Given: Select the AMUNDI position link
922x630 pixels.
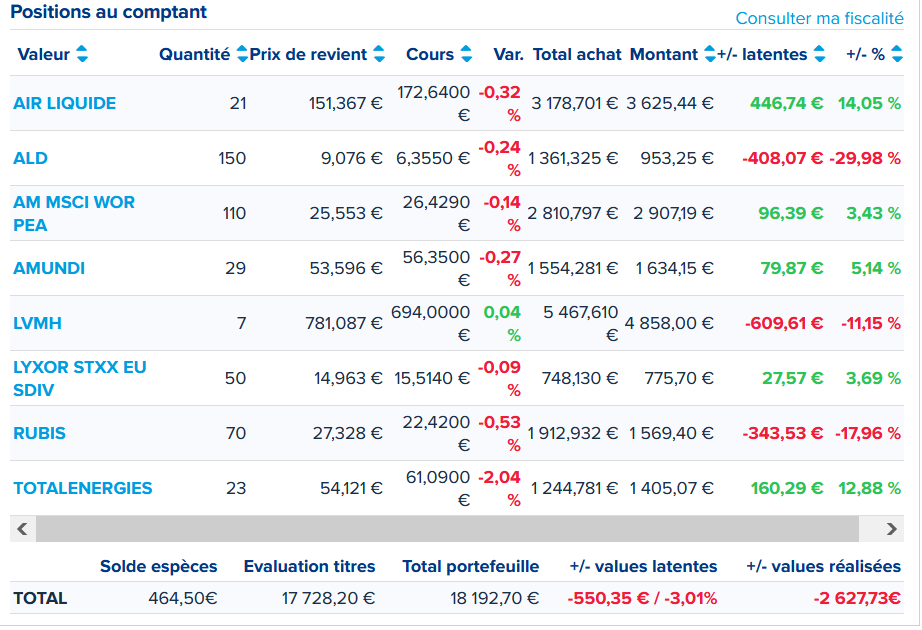Looking at the screenshot, I should coord(49,268).
